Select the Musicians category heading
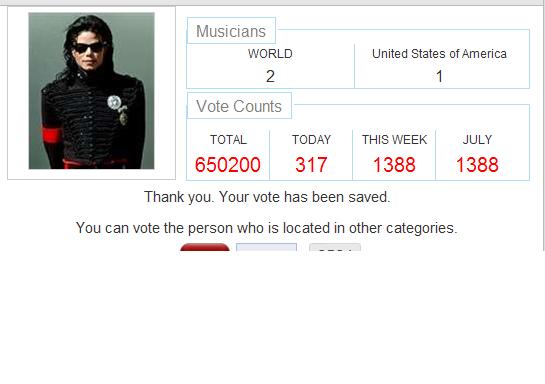545x384 pixels. tap(231, 31)
